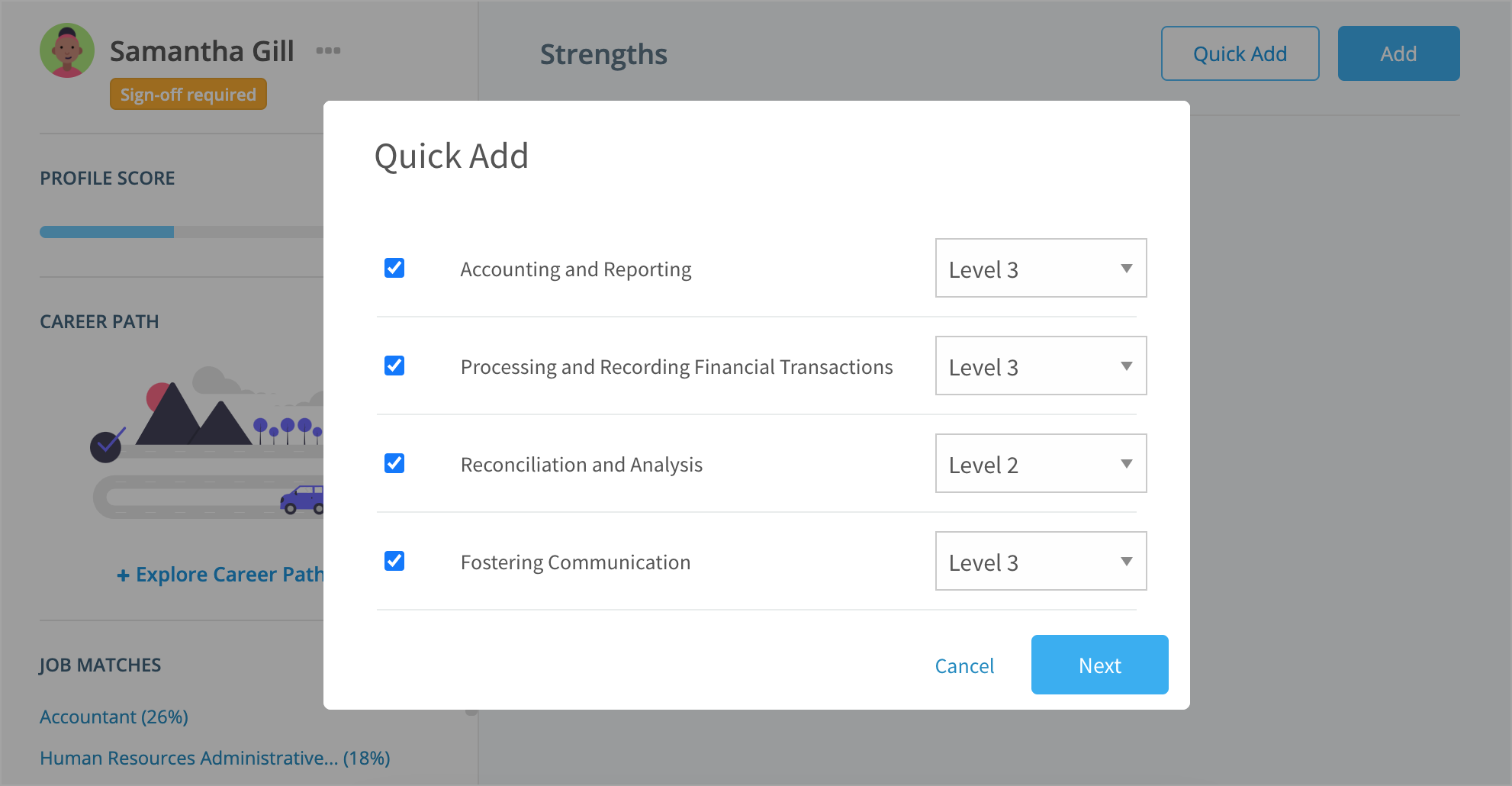Click the checkmark milestone icon on career path
The height and width of the screenshot is (786, 1512).
[x=107, y=446]
